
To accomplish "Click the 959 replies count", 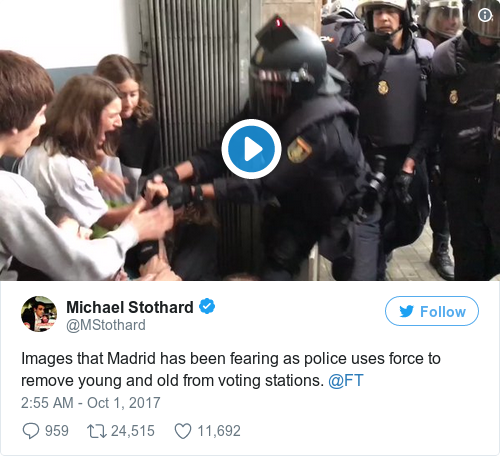I will click(57, 431).
